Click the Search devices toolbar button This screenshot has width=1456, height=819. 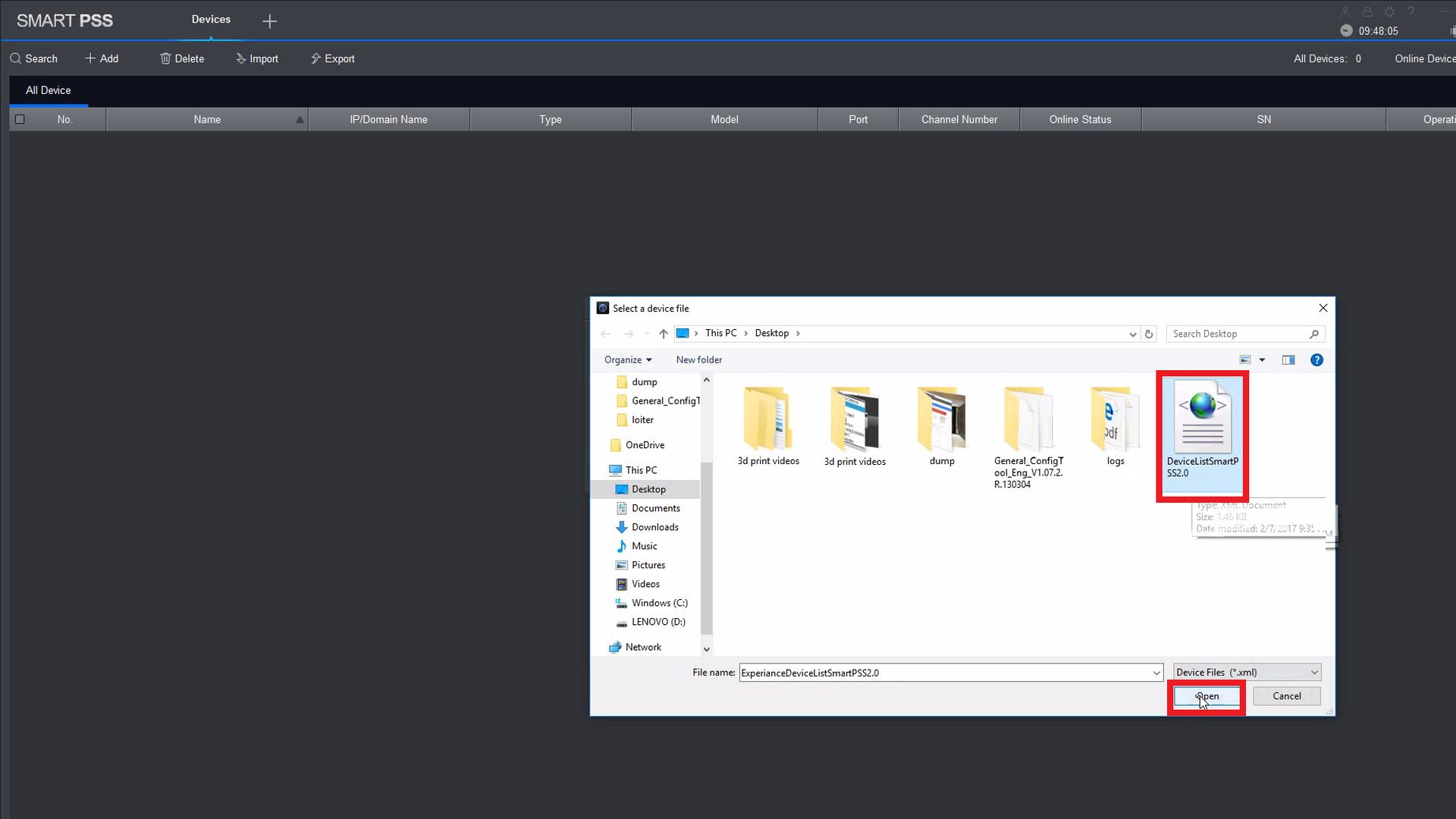pyautogui.click(x=33, y=58)
